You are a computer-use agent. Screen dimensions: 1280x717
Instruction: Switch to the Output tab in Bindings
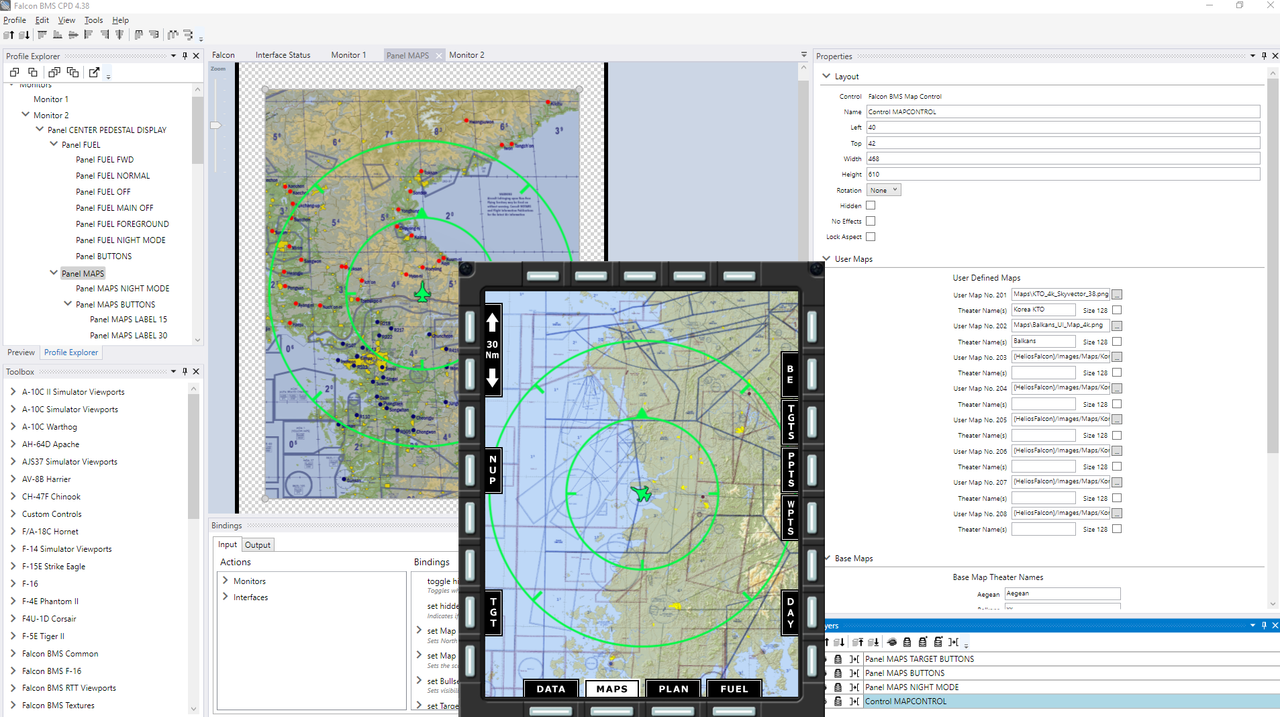pyautogui.click(x=258, y=545)
